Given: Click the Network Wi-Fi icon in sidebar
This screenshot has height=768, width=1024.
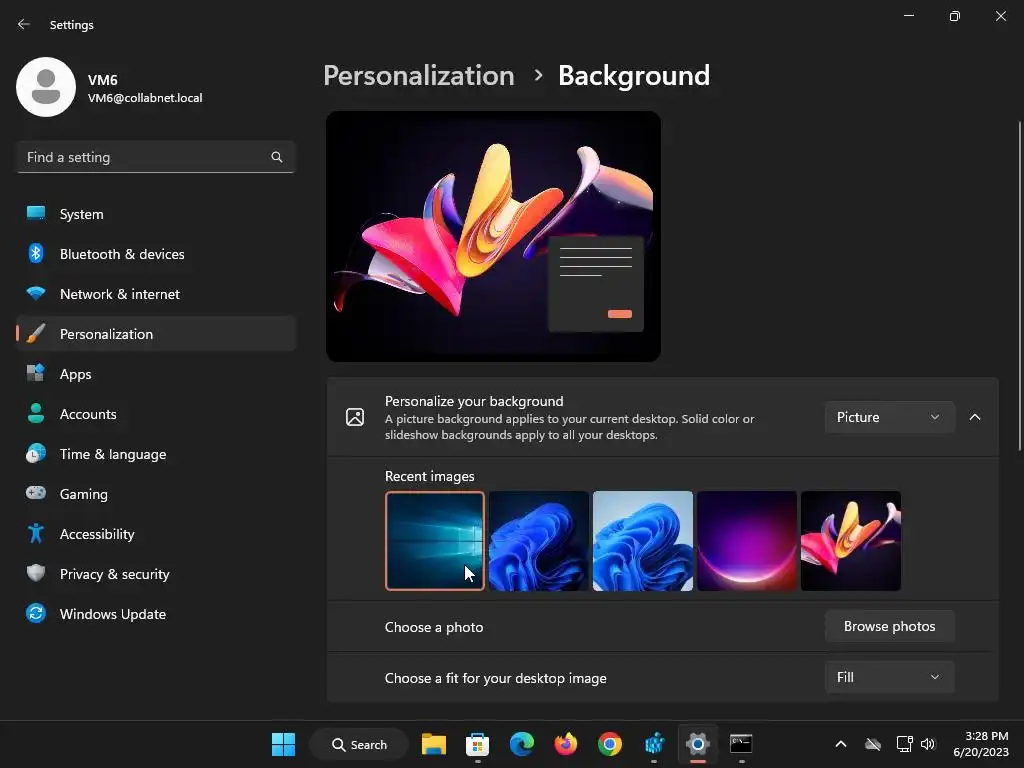Looking at the screenshot, I should (36, 293).
